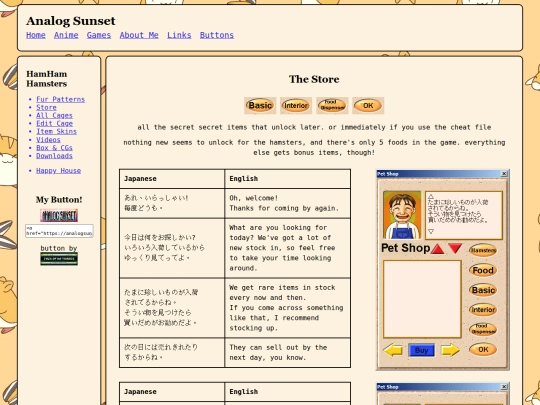
Task: Go to Fur Patterns page
Action: 61,100
